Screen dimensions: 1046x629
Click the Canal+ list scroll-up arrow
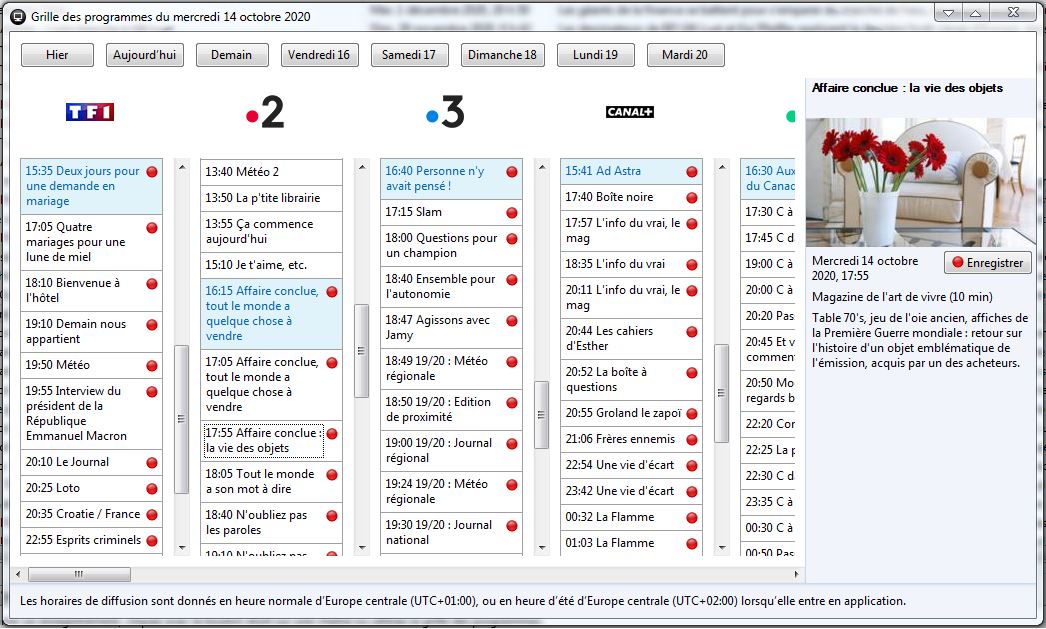(x=722, y=167)
